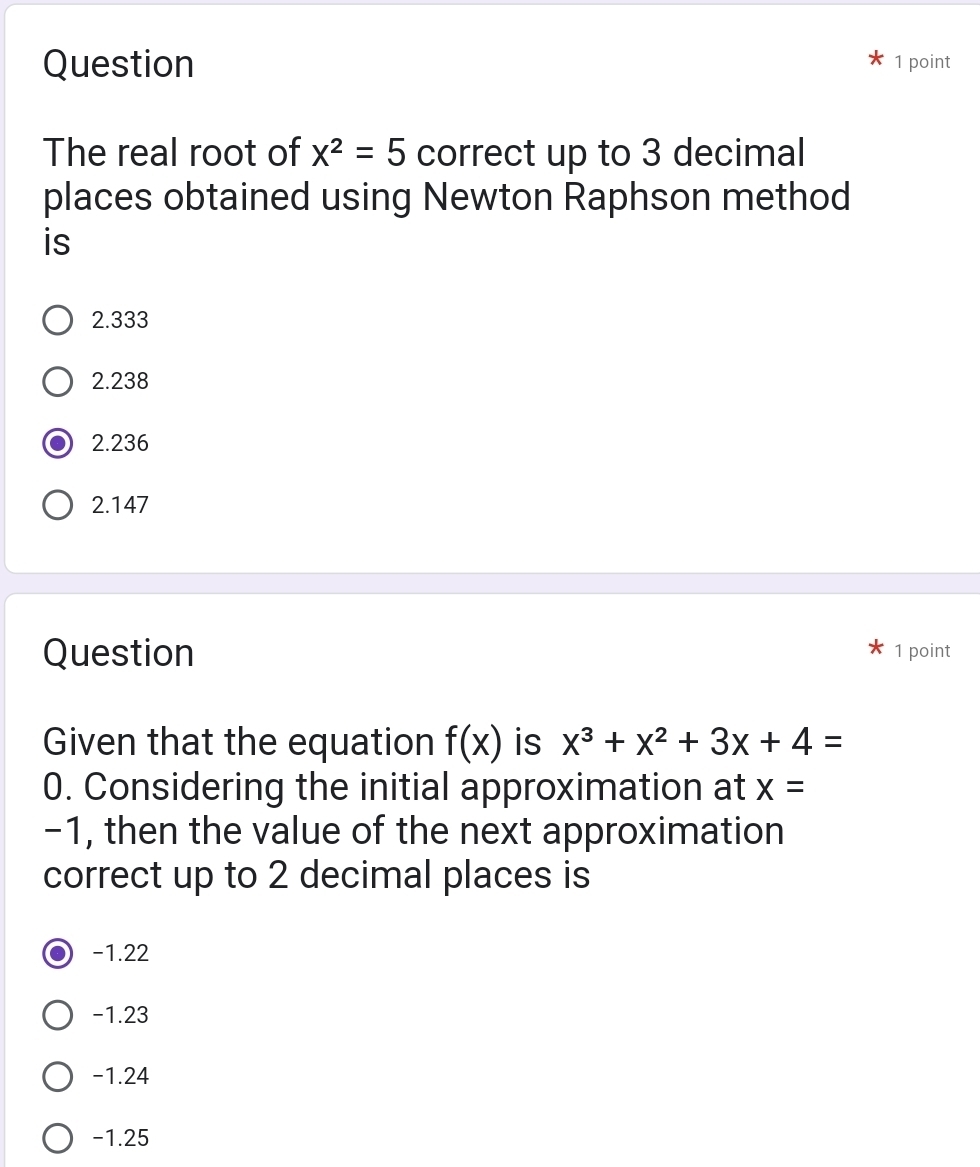Mark the −1.25 radio button
Image resolution: width=980 pixels, height=1167 pixels.
click(58, 1138)
